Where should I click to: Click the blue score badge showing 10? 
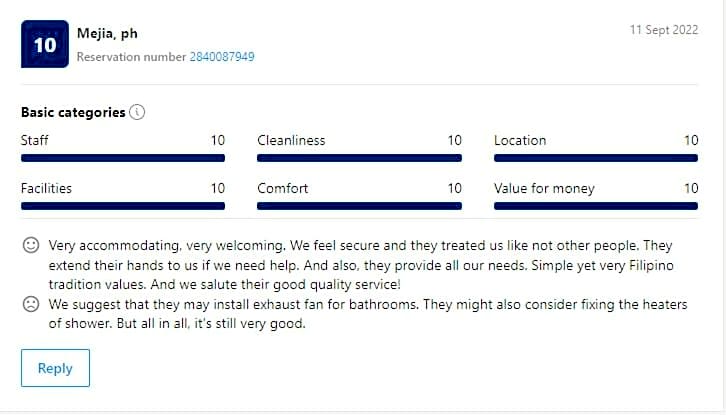pyautogui.click(x=45, y=45)
